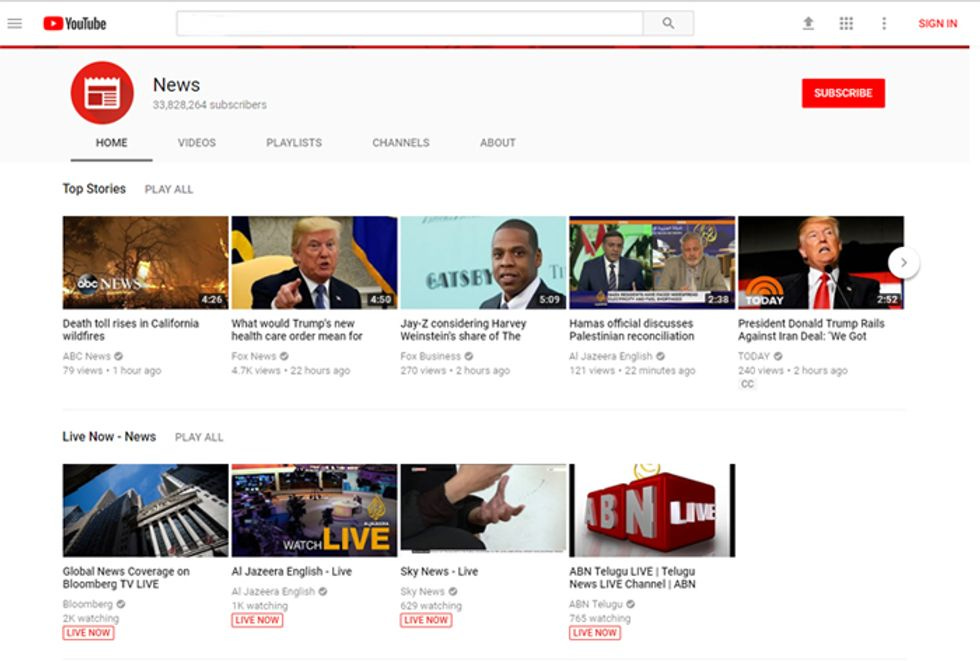The width and height of the screenshot is (980, 661).
Task: Click verified badge next to Fox Business
Action: (469, 356)
